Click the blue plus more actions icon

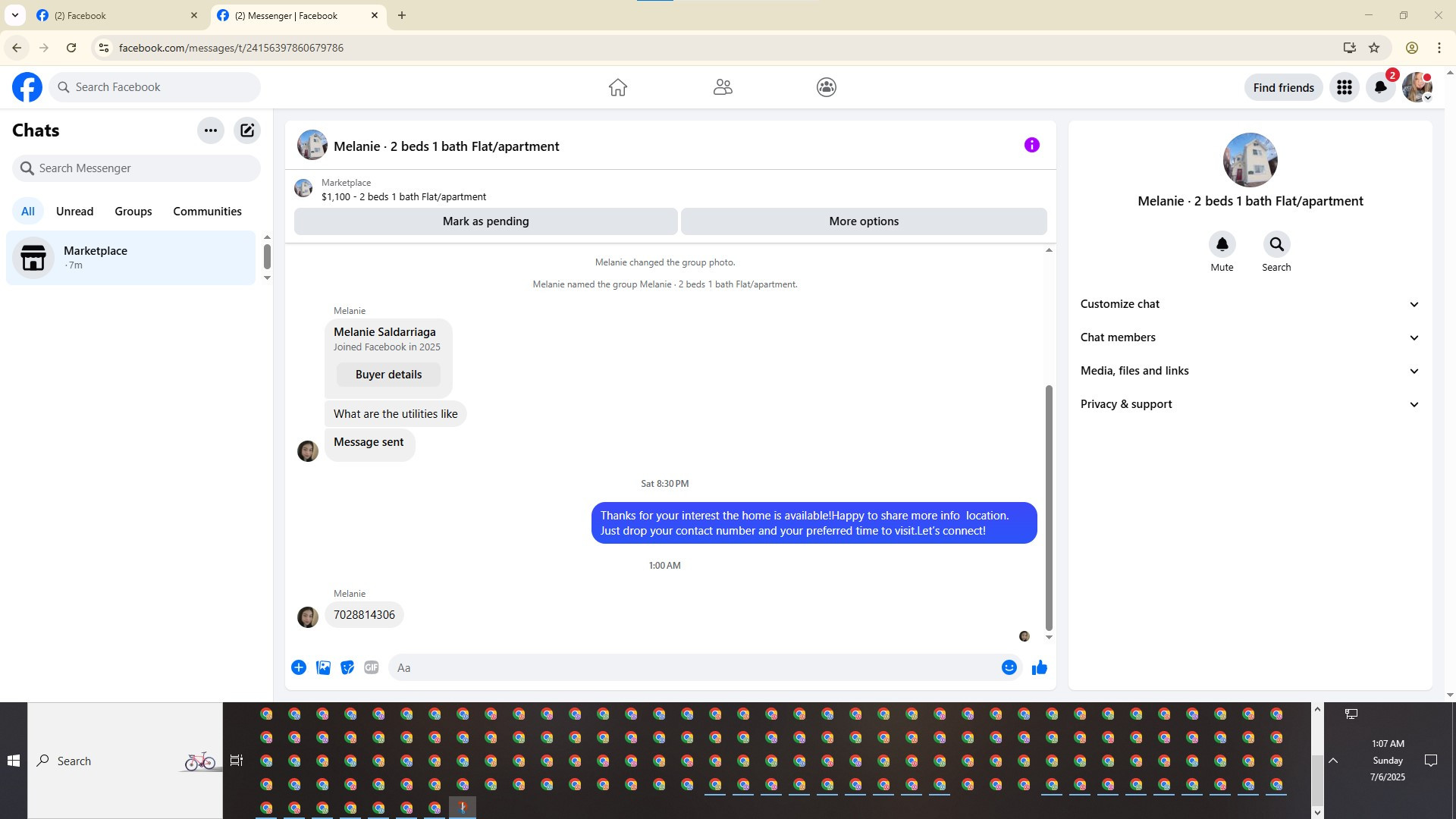point(299,667)
